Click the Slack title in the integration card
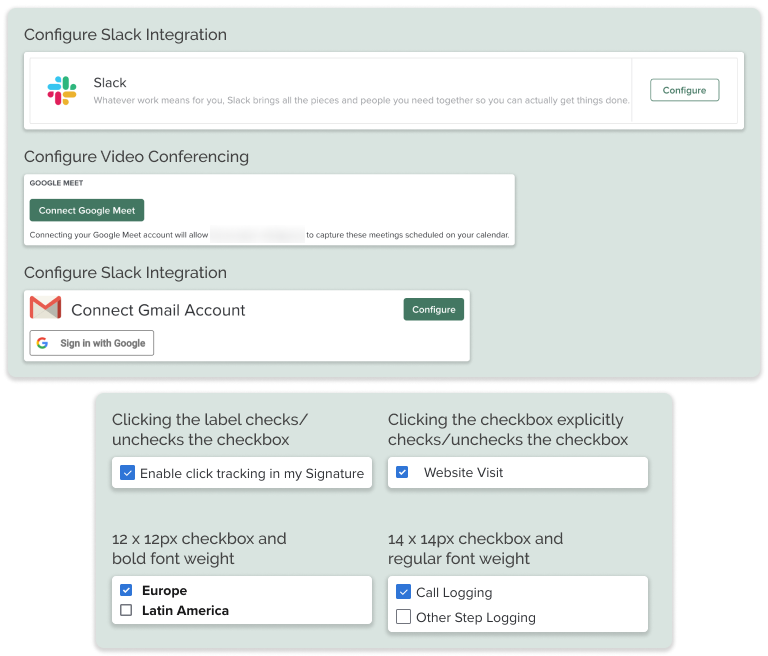Screen dimensions: 768x656 click(110, 83)
